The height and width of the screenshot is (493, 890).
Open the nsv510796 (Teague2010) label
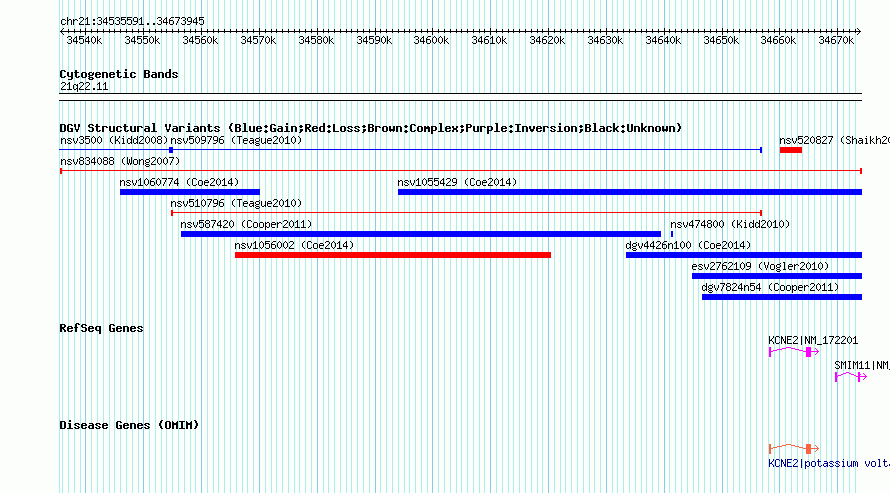[236, 203]
